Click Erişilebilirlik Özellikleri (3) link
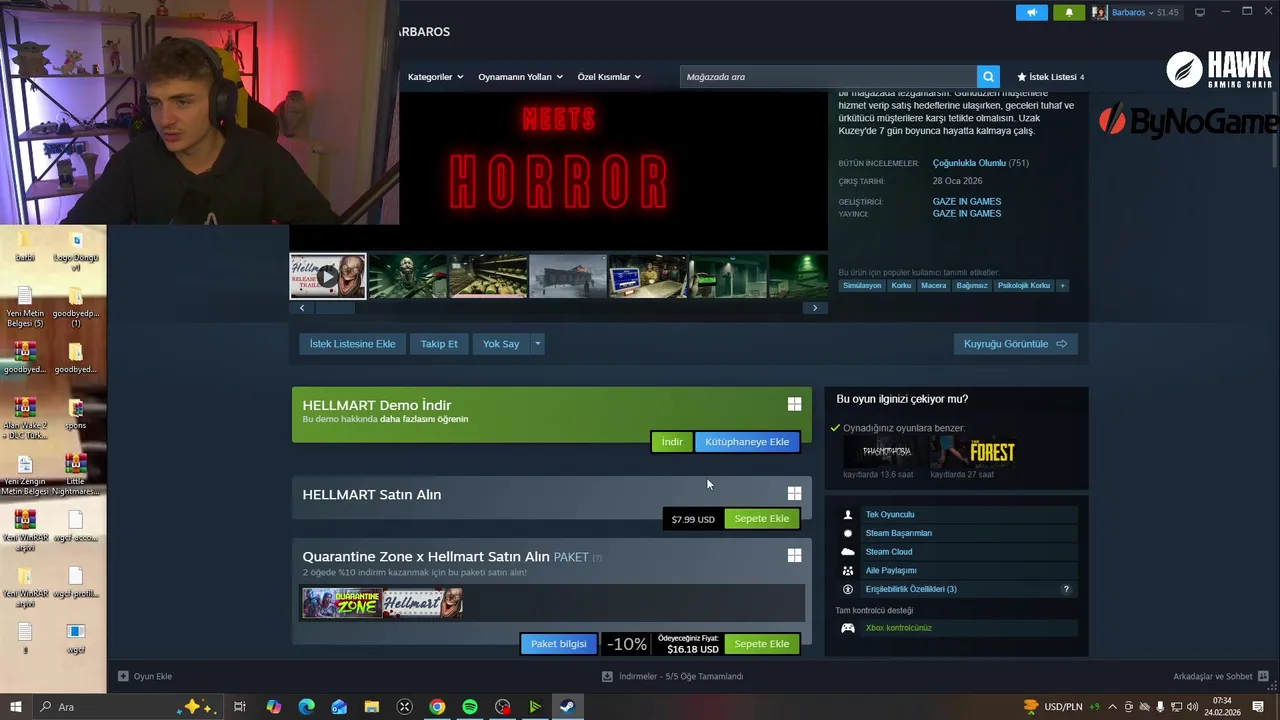Image resolution: width=1280 pixels, height=720 pixels. click(911, 589)
